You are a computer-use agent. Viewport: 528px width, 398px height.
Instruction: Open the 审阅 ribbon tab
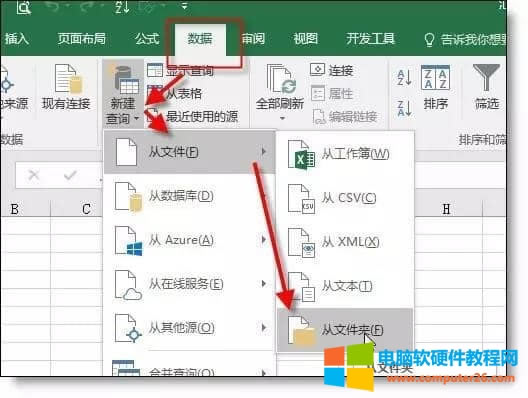click(x=254, y=39)
